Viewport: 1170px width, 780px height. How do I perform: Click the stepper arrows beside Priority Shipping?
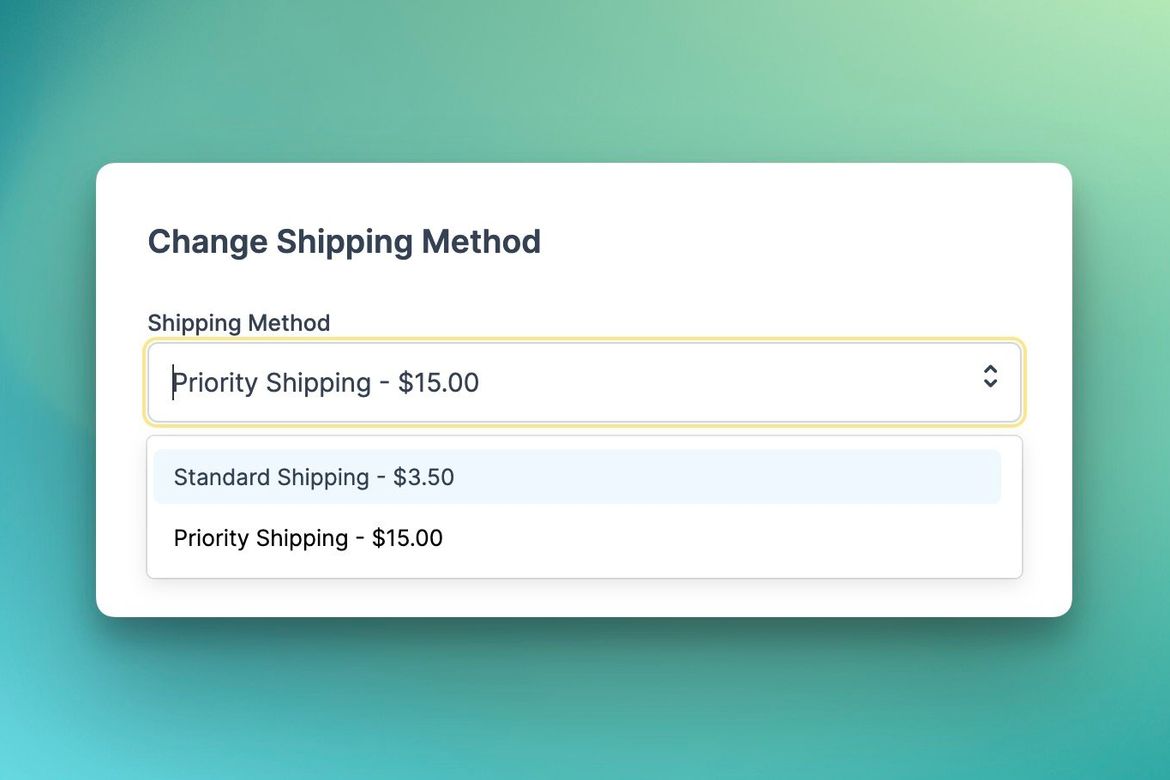click(x=990, y=377)
